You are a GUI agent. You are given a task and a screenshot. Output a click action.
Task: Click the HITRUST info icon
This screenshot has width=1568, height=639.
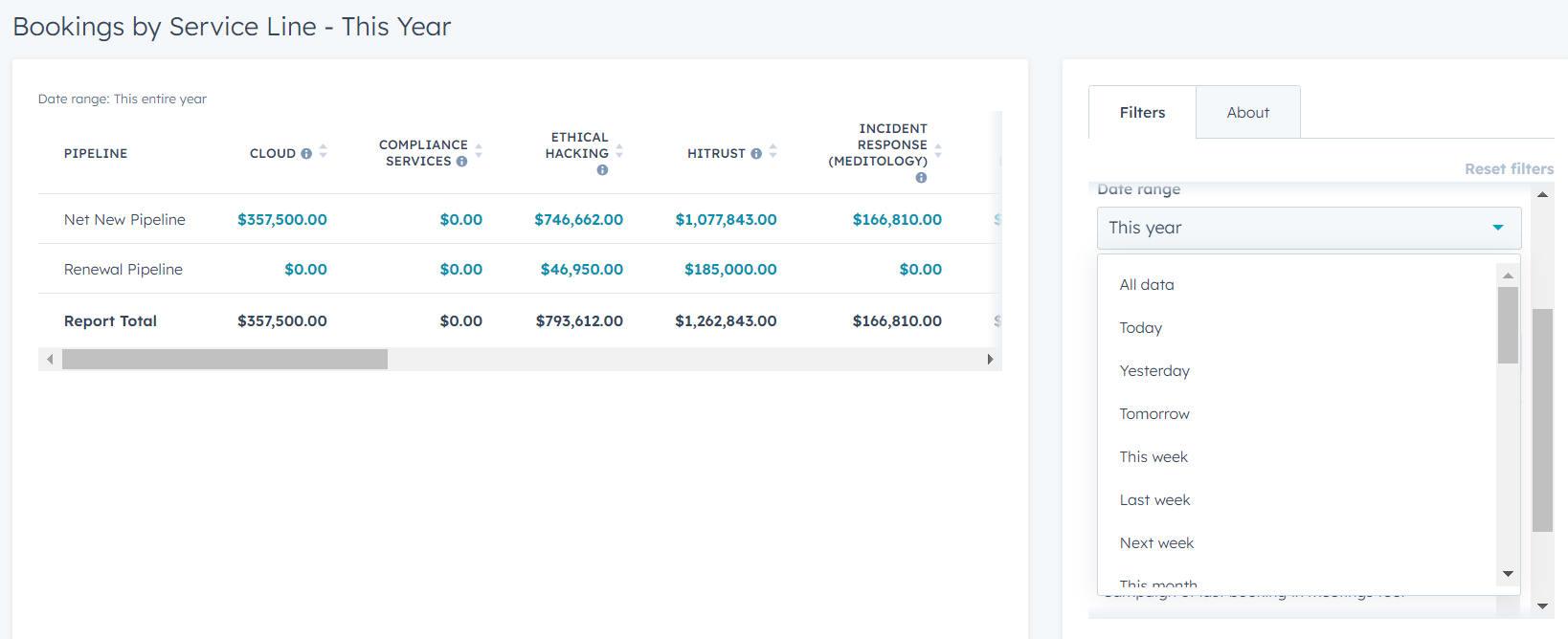pyautogui.click(x=756, y=154)
